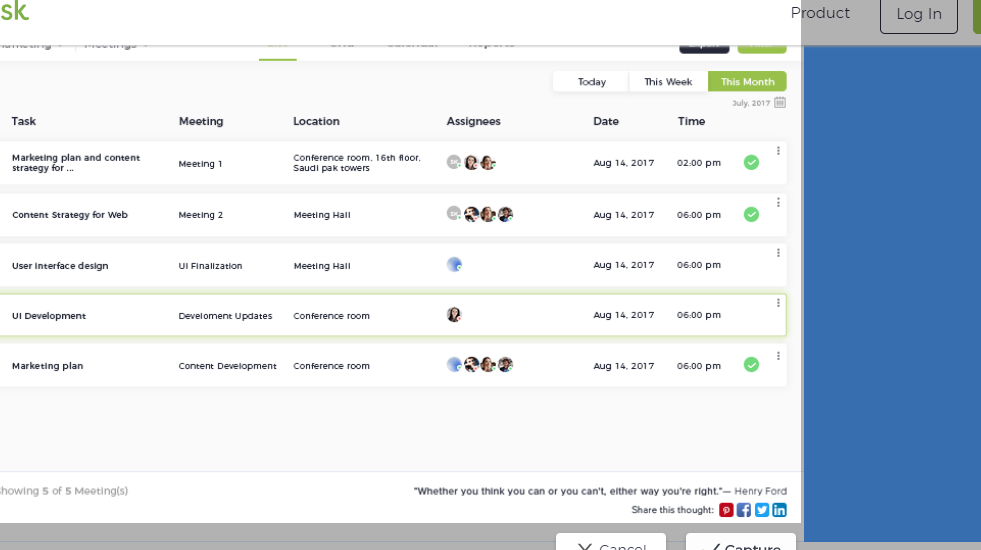The image size is (981, 550).
Task: Share thought on LinkedIn
Action: click(x=779, y=510)
